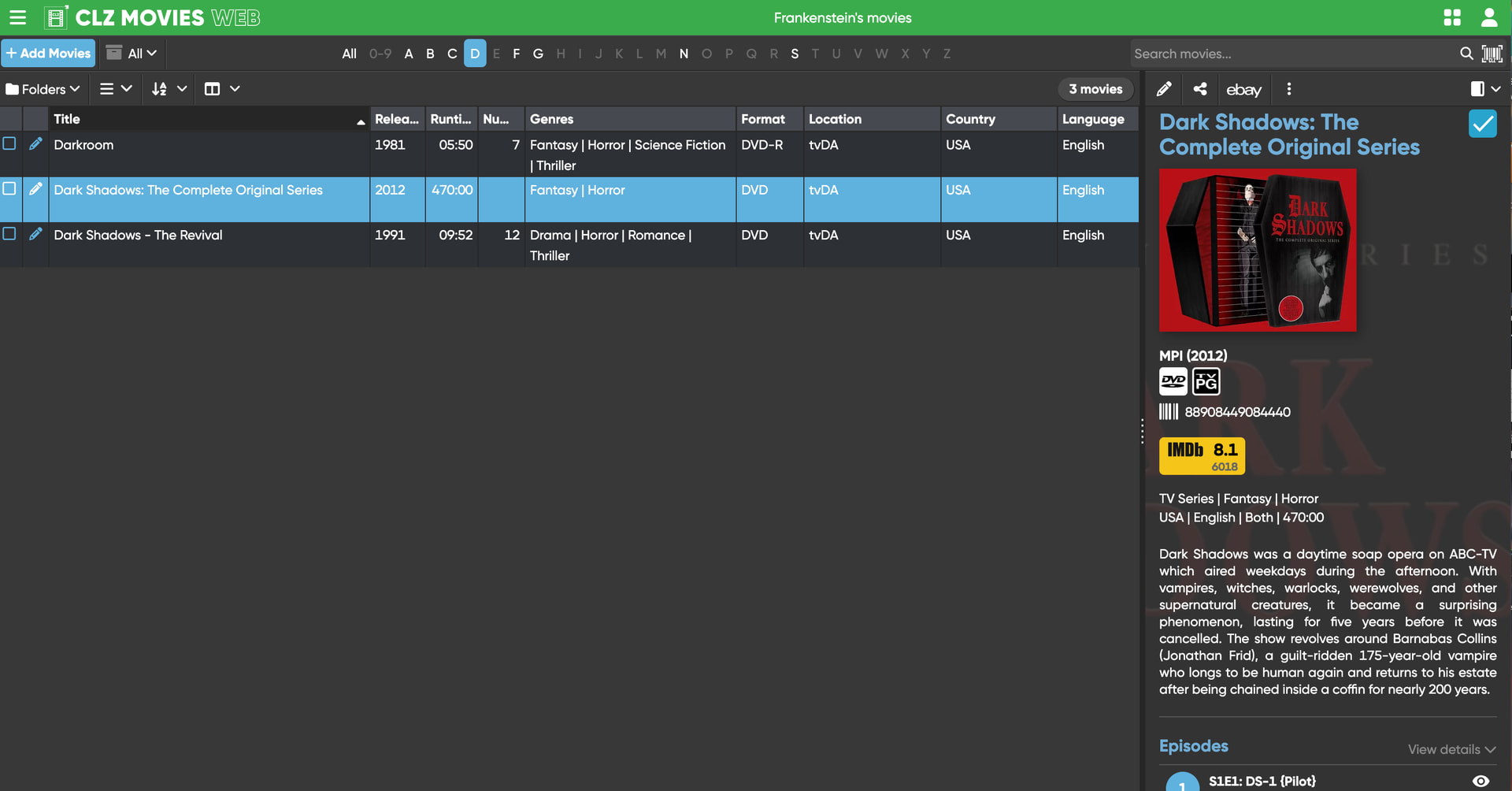Open the details panel more options menu
The image size is (1512, 791).
coord(1289,89)
